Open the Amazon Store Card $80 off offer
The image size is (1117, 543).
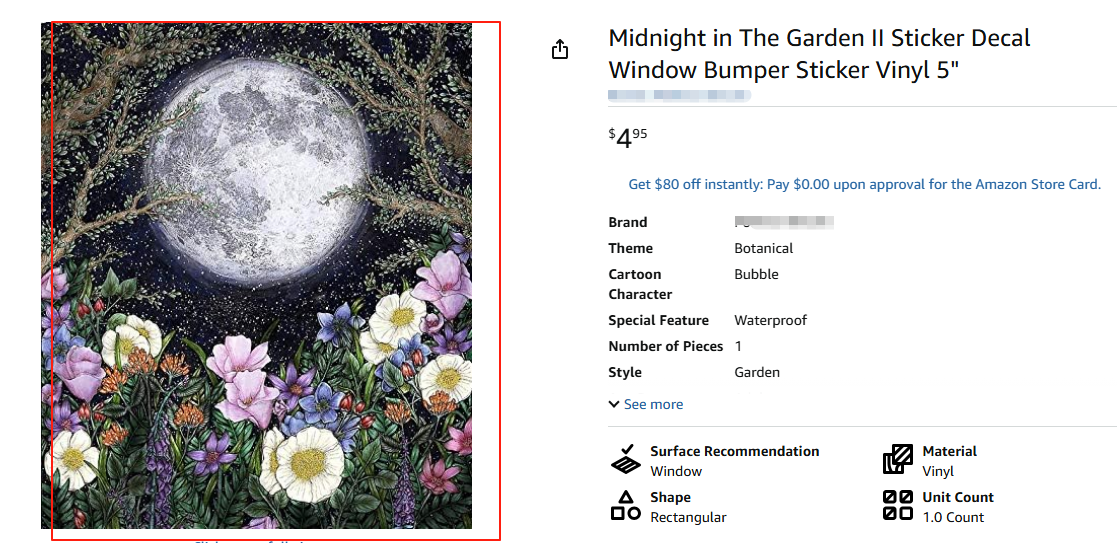pyautogui.click(x=864, y=185)
